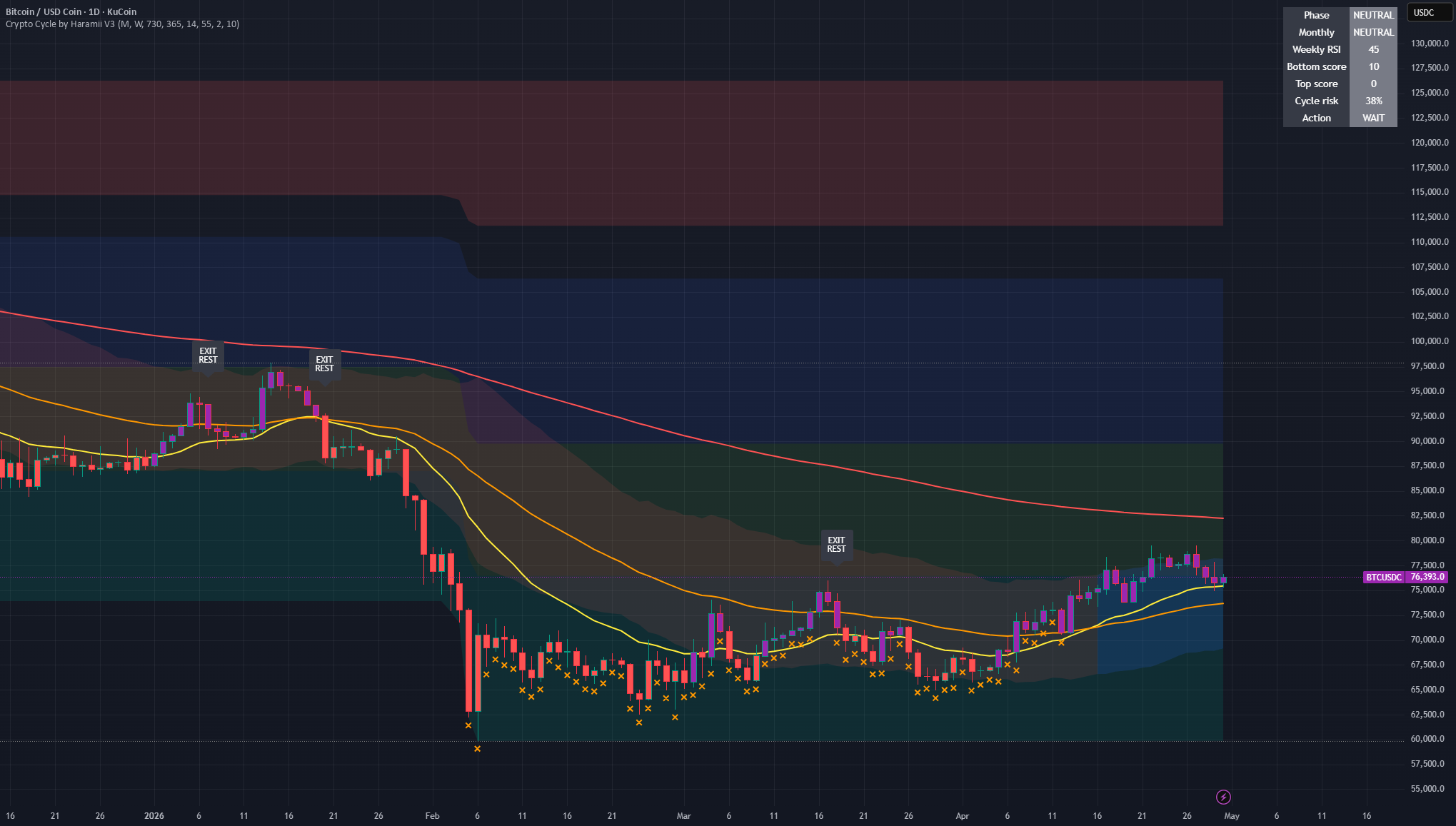Click the Mar label on time axis
This screenshot has width=1456, height=826.
click(x=683, y=815)
